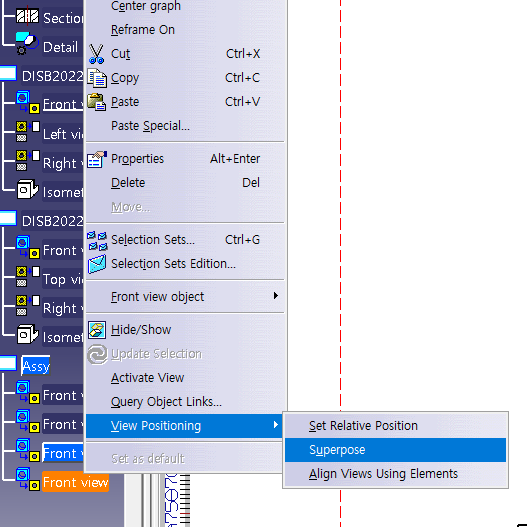
Task: Click Front view icon directly above Top view
Action: point(28,247)
